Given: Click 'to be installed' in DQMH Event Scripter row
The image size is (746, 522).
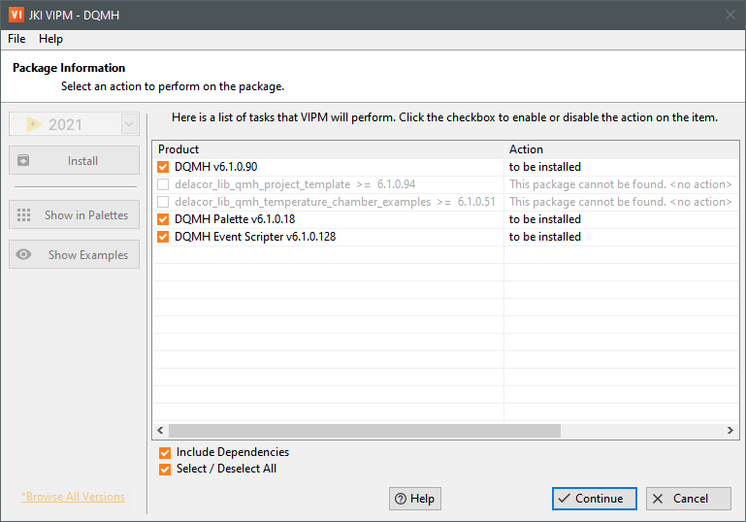Looking at the screenshot, I should (x=545, y=236).
